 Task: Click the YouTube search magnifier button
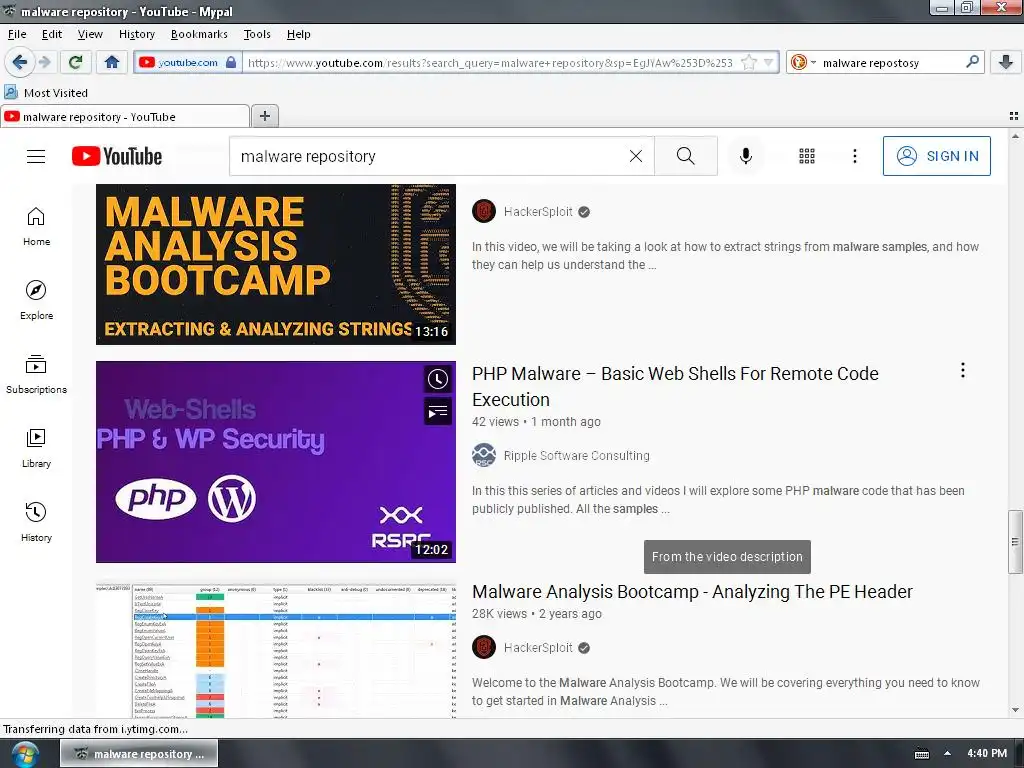686,156
